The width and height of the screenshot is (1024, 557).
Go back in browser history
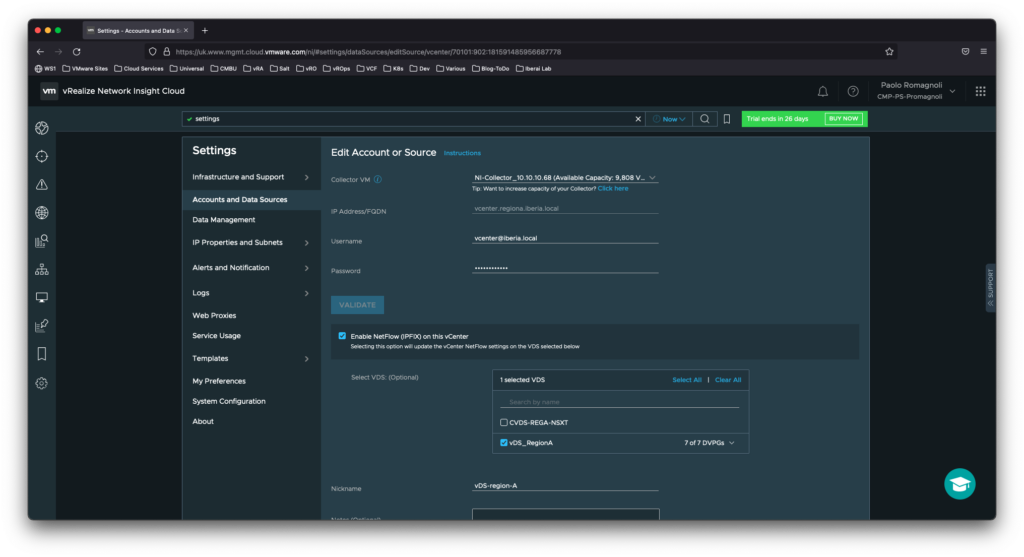[x=40, y=52]
